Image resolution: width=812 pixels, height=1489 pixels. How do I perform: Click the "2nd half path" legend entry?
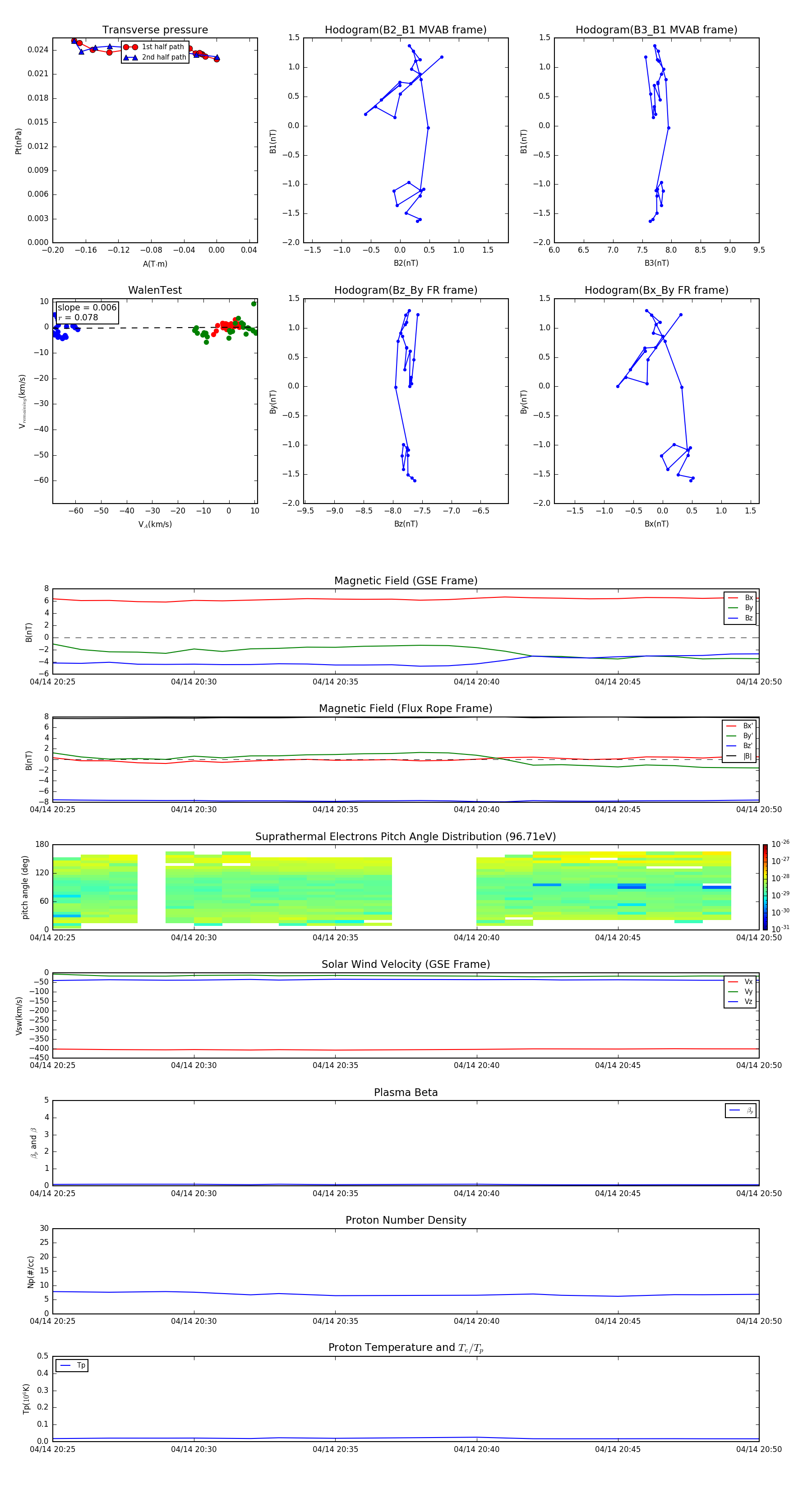click(155, 57)
